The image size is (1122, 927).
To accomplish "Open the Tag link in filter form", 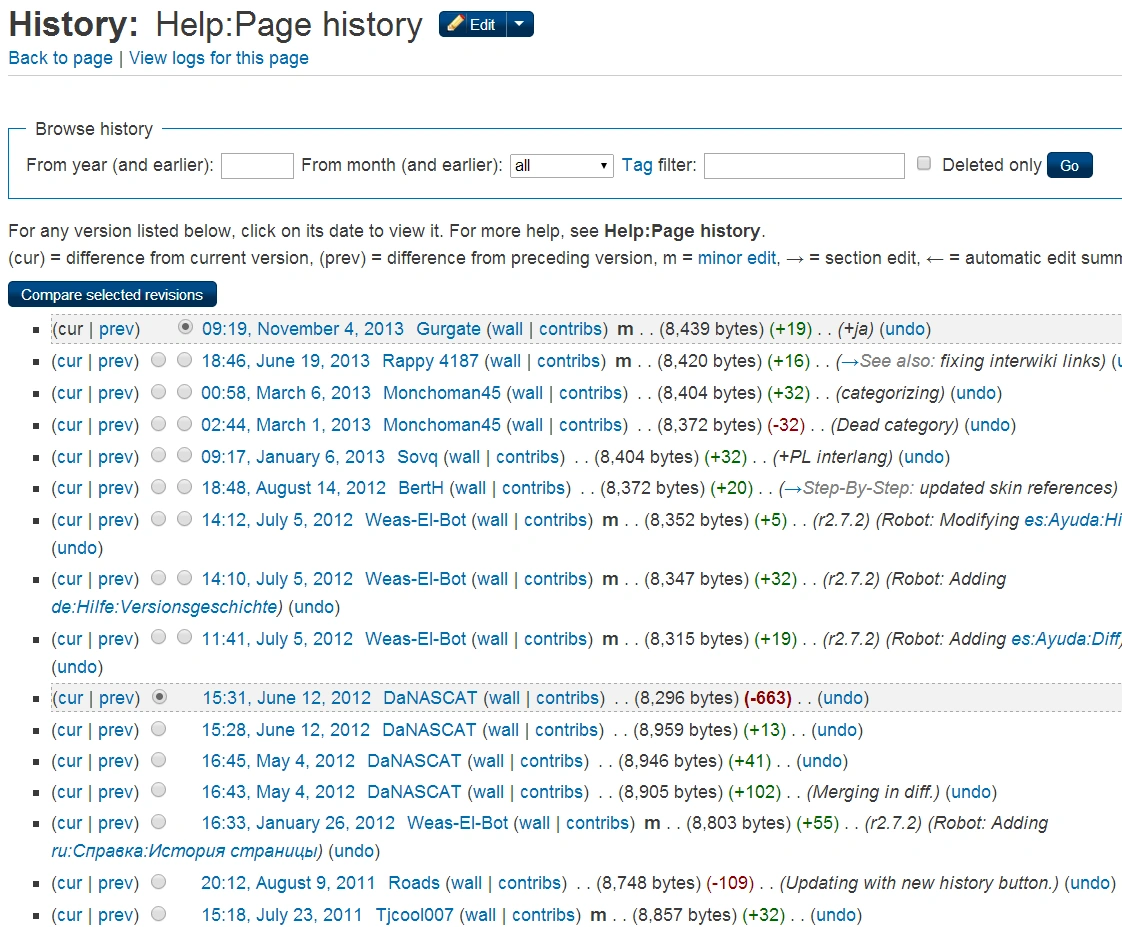I will coord(637,165).
